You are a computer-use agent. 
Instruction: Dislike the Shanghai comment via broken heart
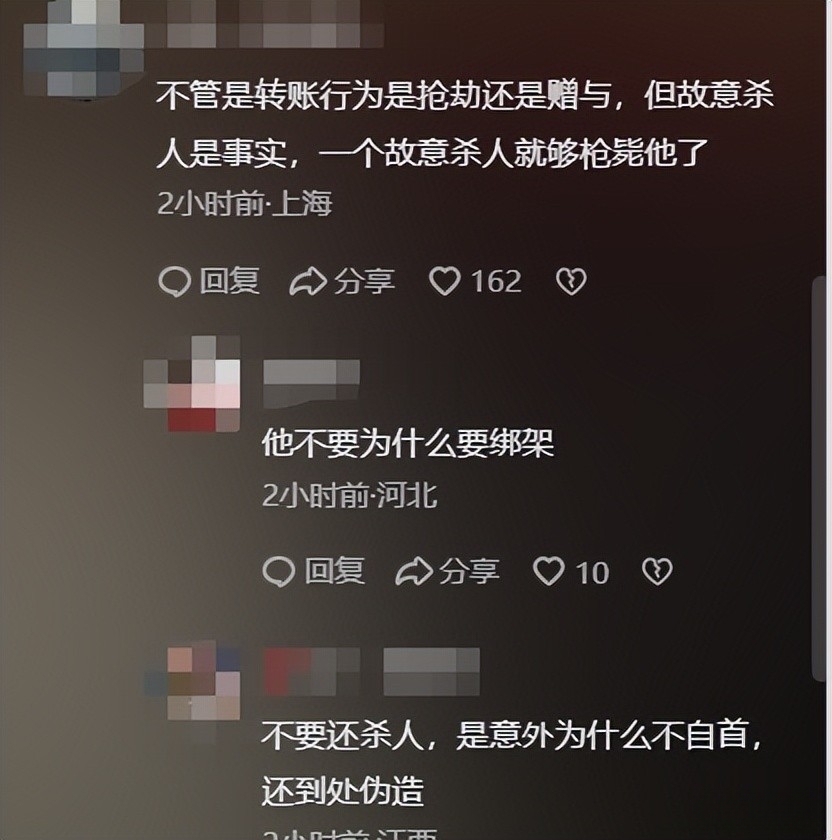(571, 282)
